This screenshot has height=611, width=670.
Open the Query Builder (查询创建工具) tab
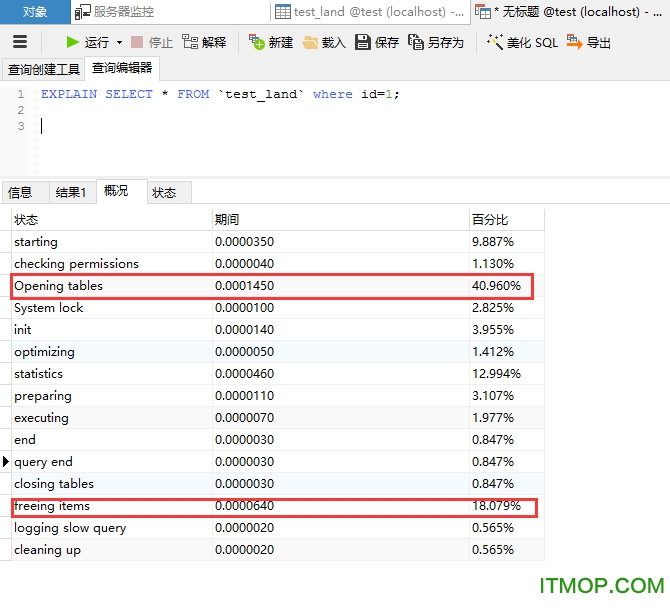coord(44,69)
